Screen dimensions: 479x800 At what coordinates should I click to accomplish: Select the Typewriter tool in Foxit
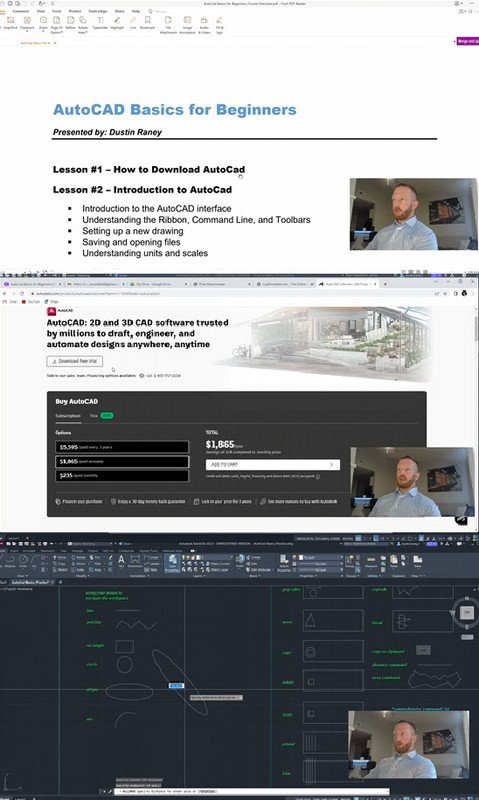100,23
